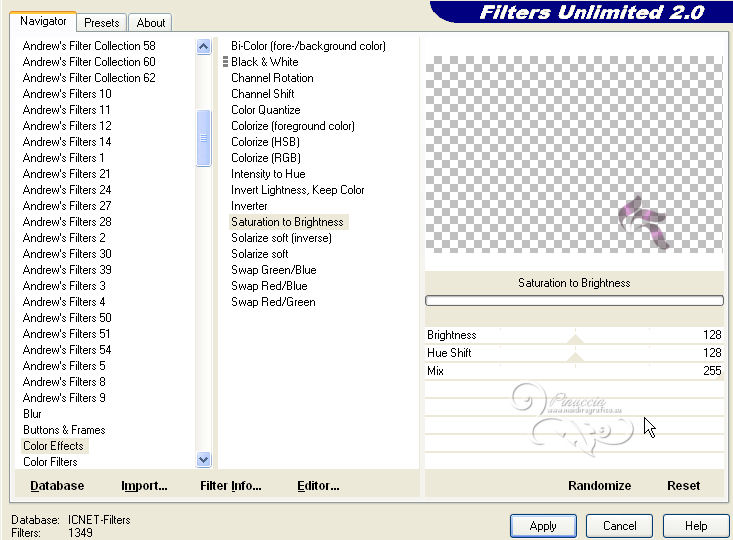733x540 pixels.
Task: Choose the Swap Red/Blue filter
Action: click(269, 286)
